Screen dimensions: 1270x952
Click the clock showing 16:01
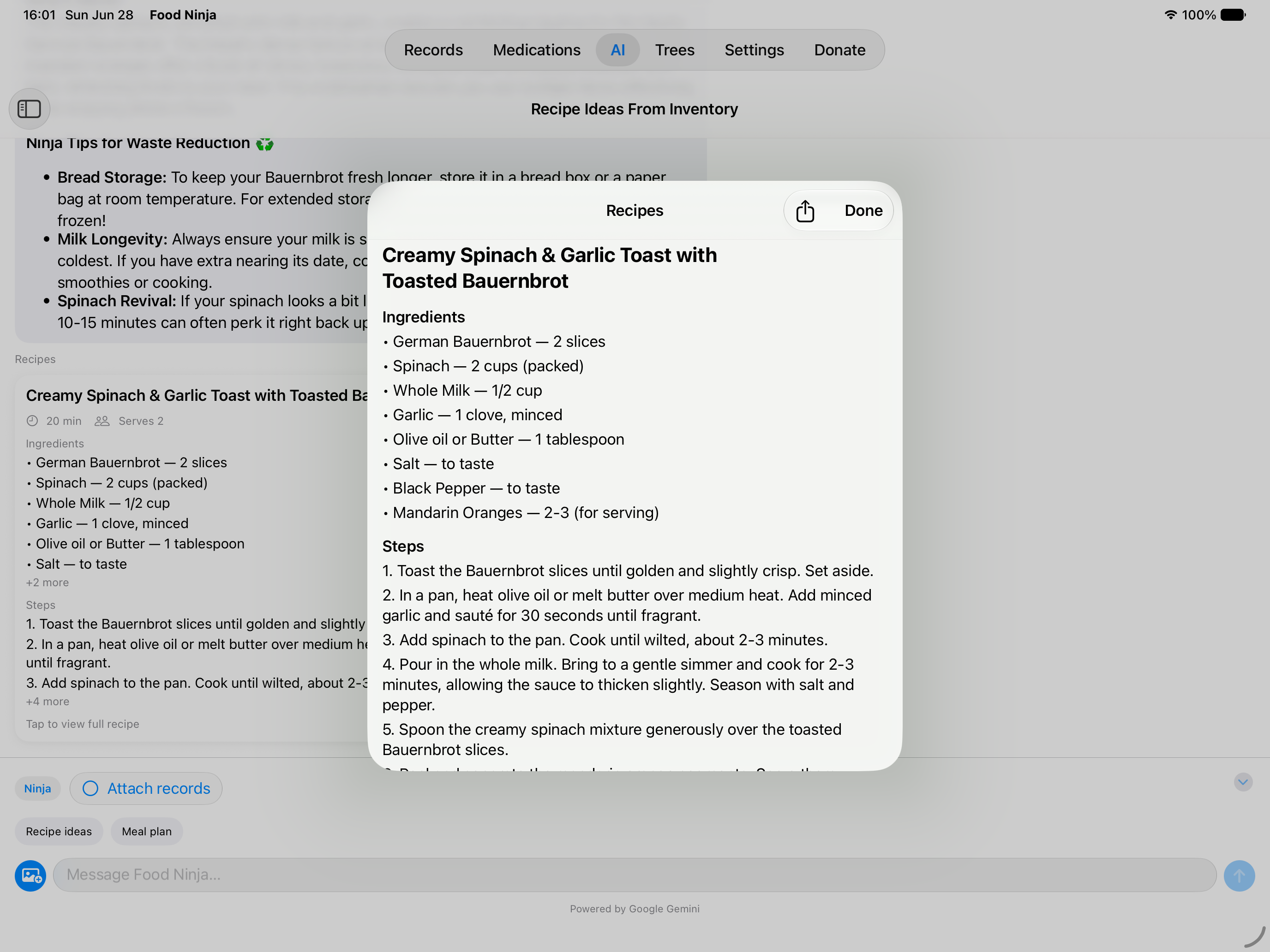[39, 15]
